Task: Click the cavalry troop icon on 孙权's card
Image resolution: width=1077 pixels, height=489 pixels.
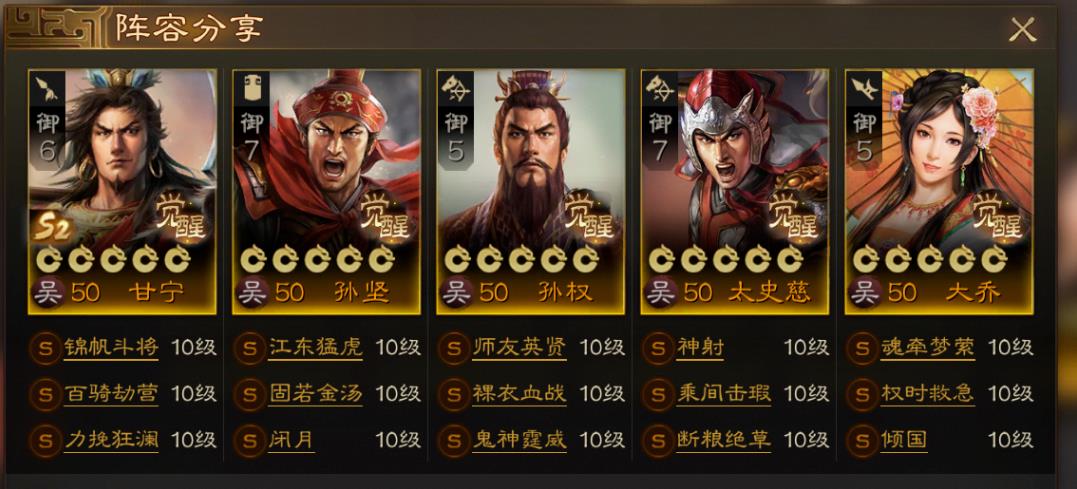Action: pos(456,88)
